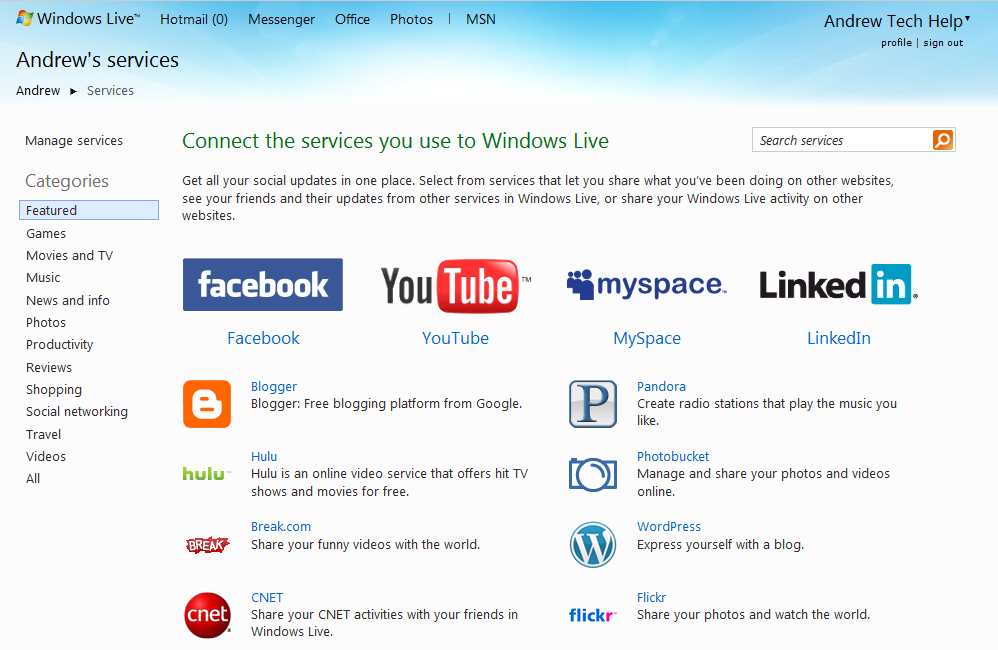Select the All category

click(x=33, y=478)
